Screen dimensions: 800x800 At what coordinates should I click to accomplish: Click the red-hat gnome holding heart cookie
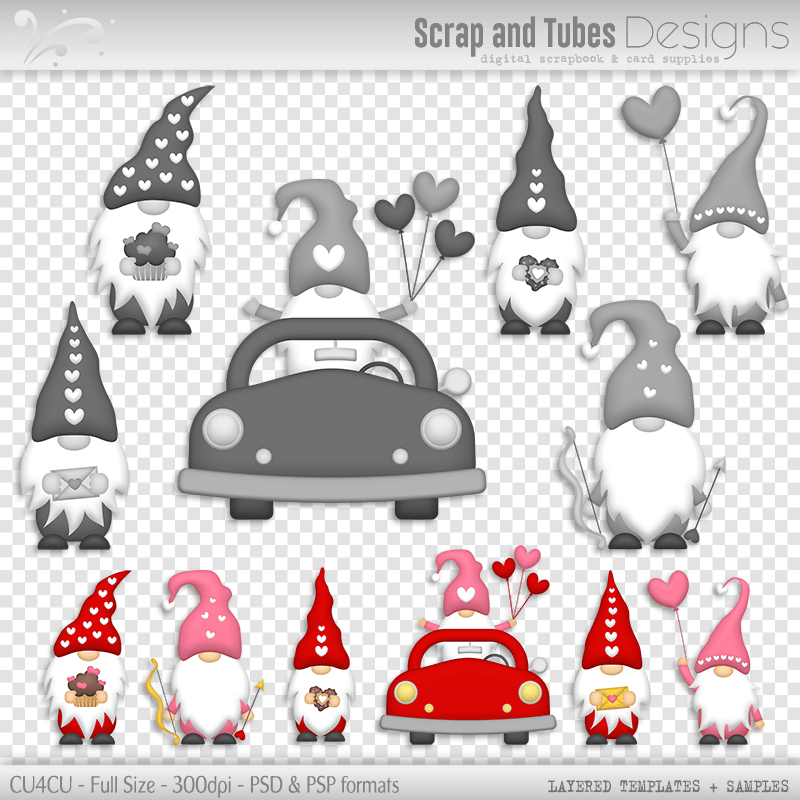pos(321,655)
